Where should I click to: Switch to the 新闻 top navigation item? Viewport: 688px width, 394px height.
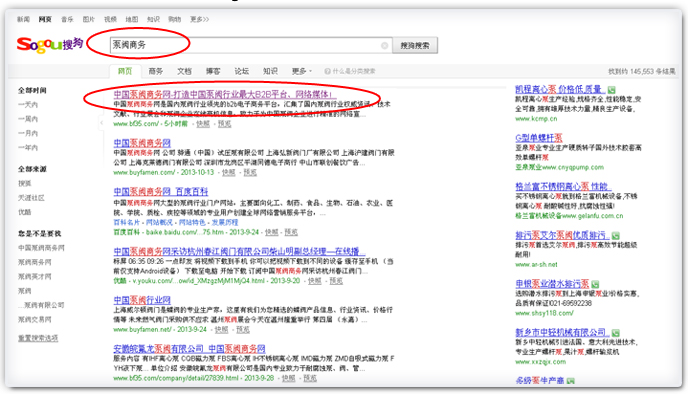pyautogui.click(x=23, y=19)
